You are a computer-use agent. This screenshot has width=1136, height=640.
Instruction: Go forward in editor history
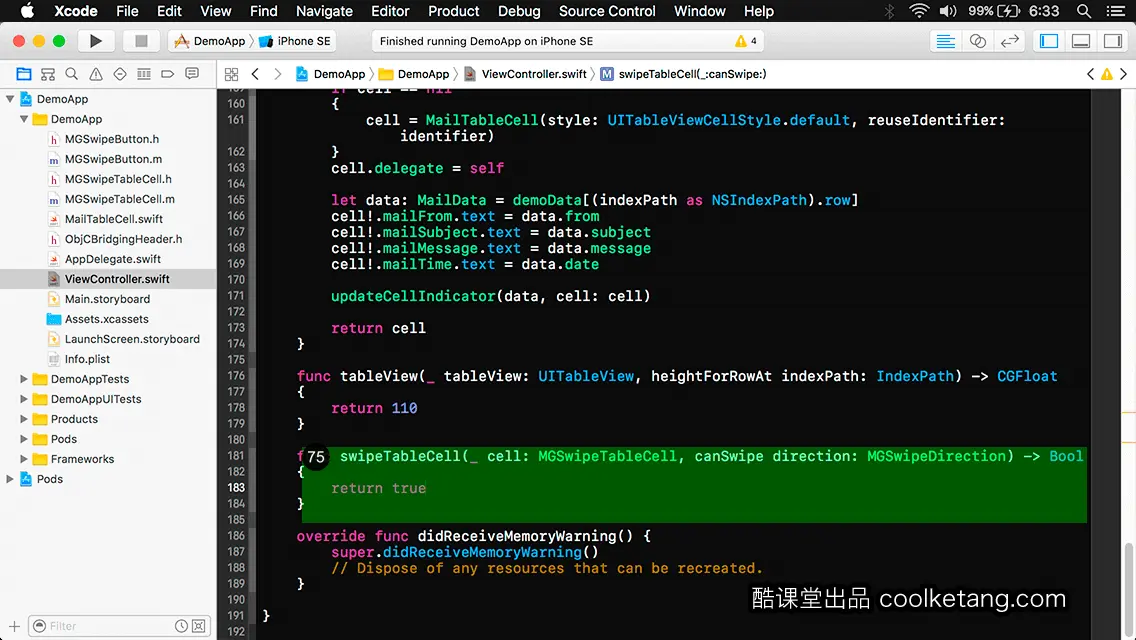(277, 74)
